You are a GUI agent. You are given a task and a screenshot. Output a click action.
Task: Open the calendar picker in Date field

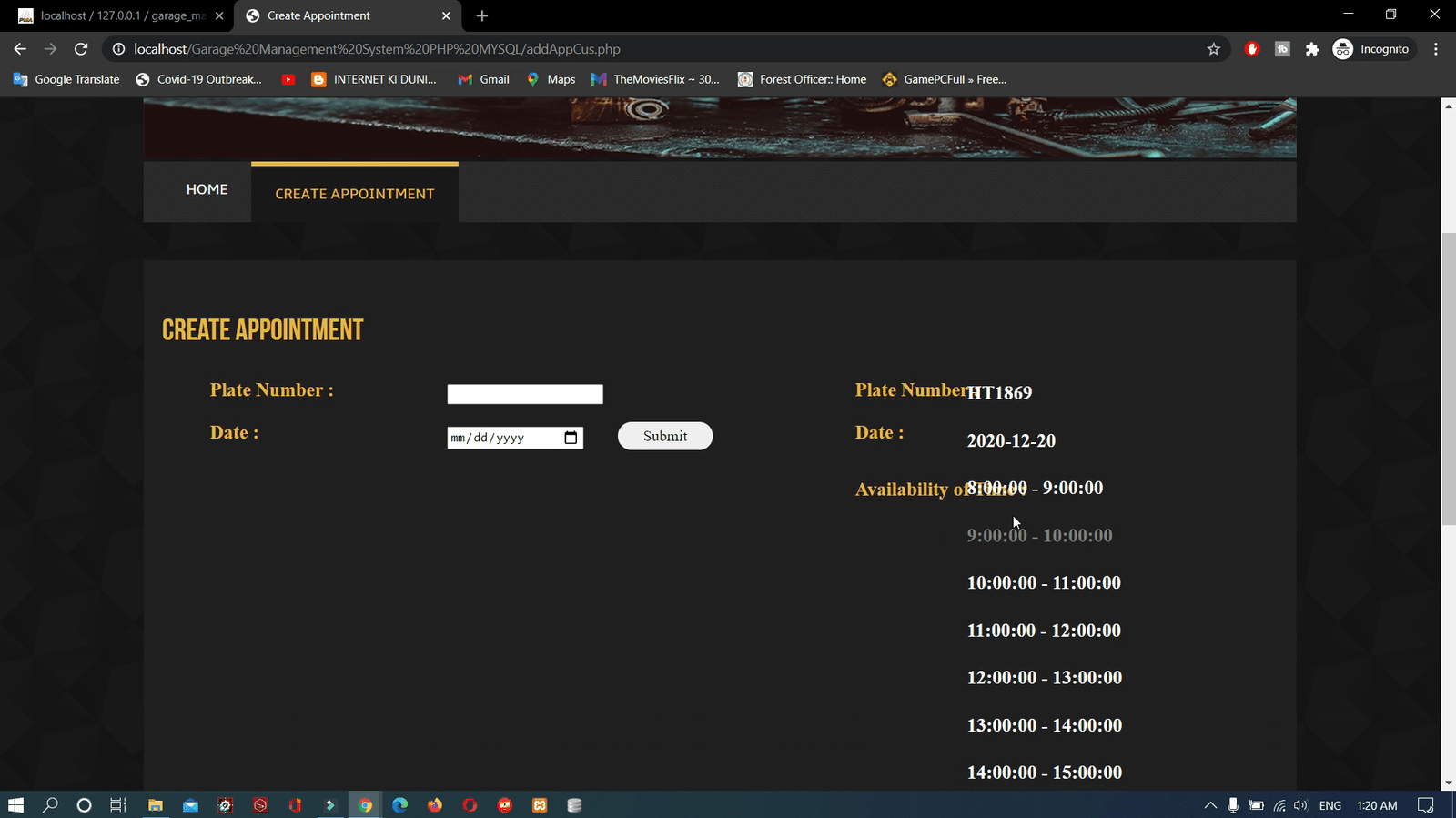coord(571,438)
